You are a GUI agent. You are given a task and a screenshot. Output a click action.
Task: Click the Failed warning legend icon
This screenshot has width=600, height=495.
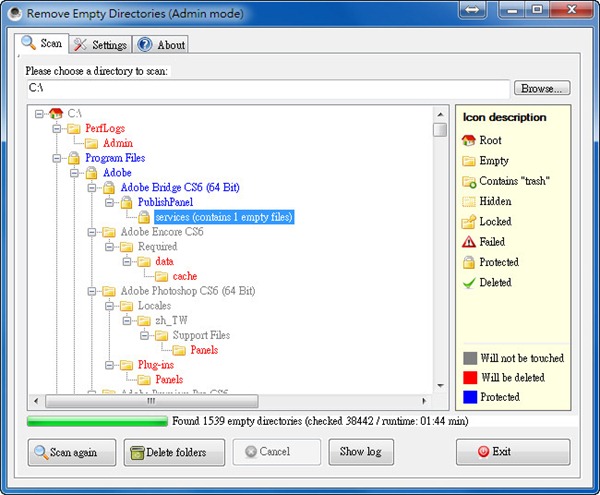(469, 242)
